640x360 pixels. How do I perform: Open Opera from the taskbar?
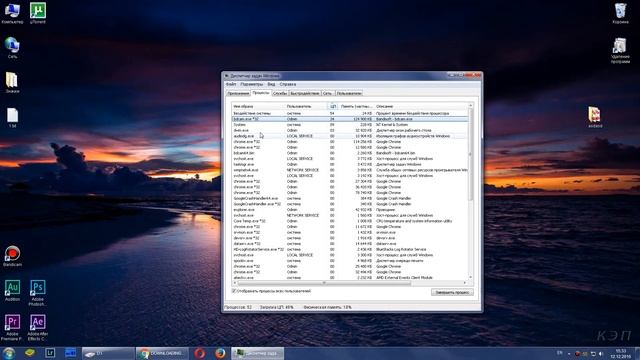[x=200, y=353]
